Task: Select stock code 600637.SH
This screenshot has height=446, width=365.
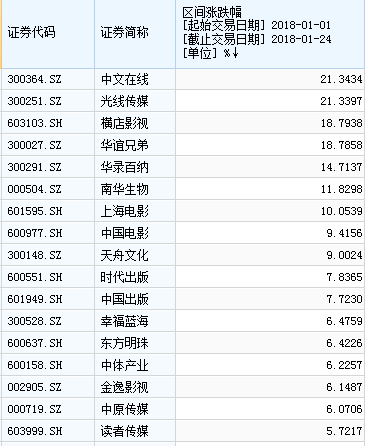Action: pyautogui.click(x=35, y=343)
